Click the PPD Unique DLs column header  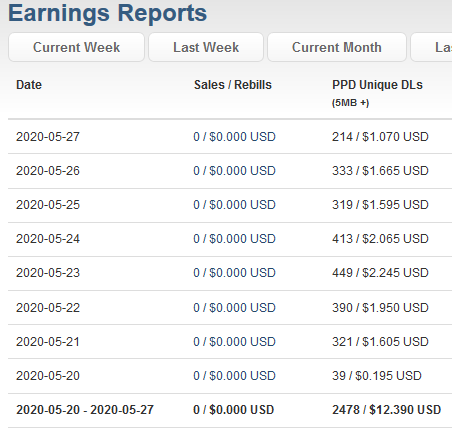pos(377,85)
